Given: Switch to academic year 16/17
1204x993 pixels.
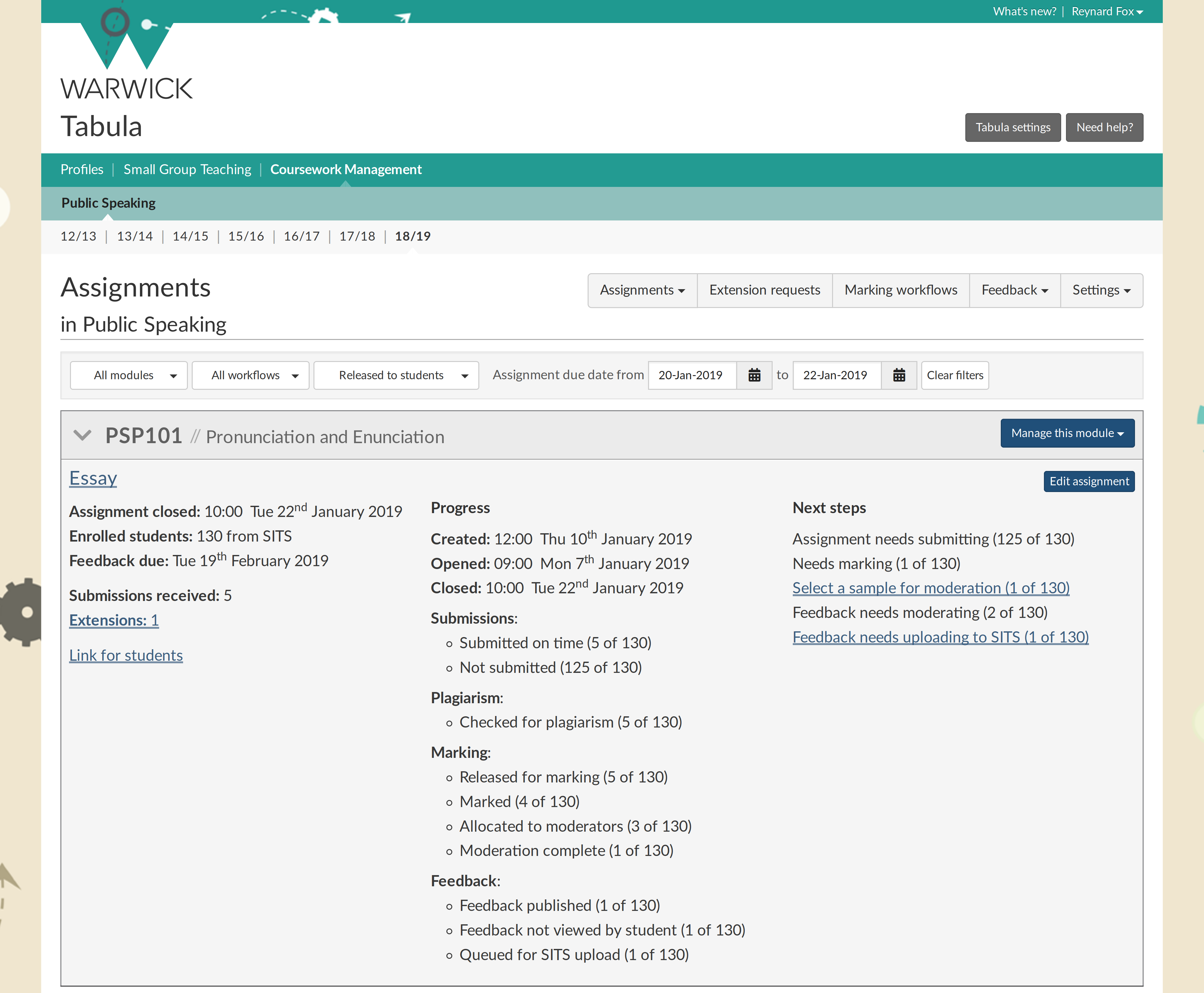Looking at the screenshot, I should [x=301, y=236].
